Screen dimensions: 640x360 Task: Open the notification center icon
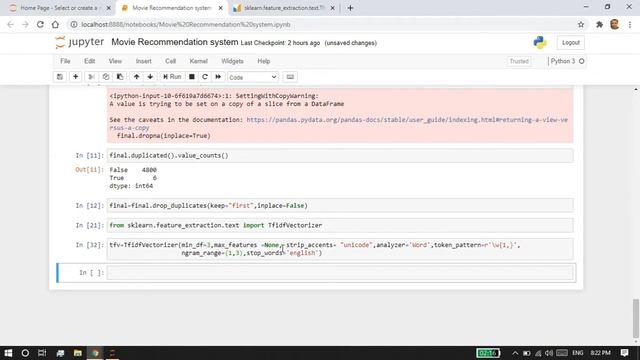point(624,353)
